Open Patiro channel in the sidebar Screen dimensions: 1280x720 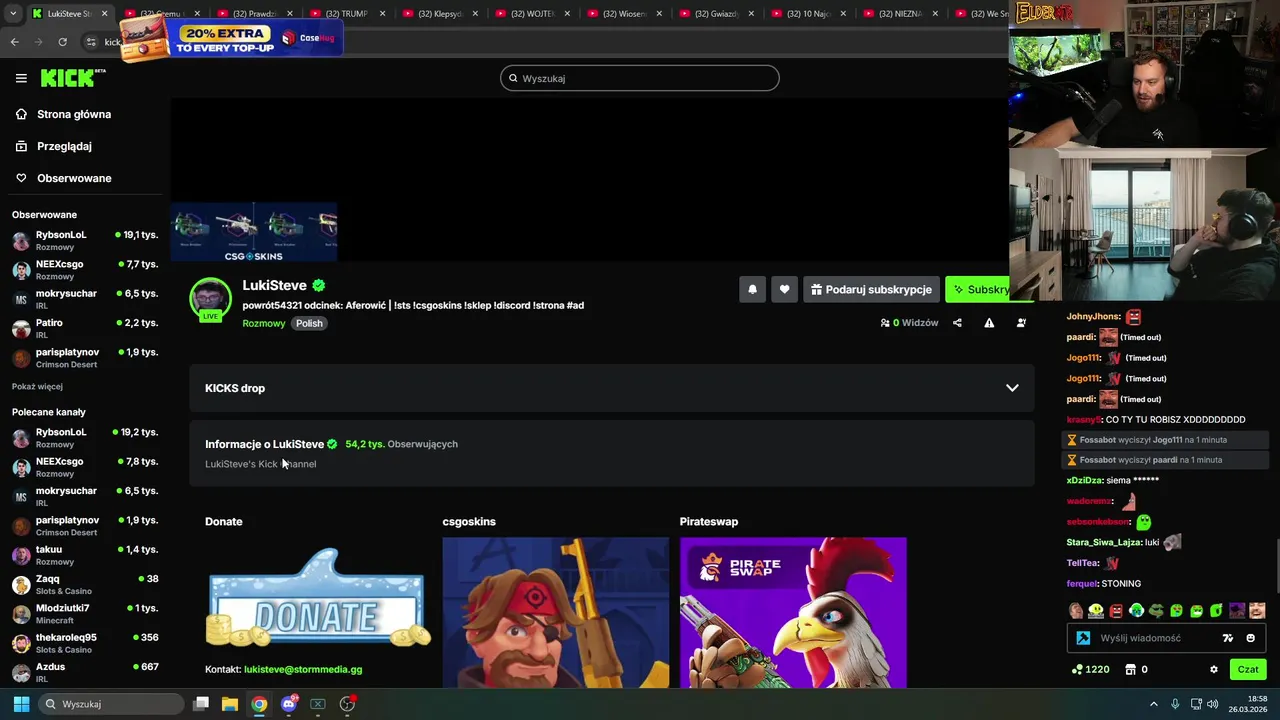click(x=85, y=328)
